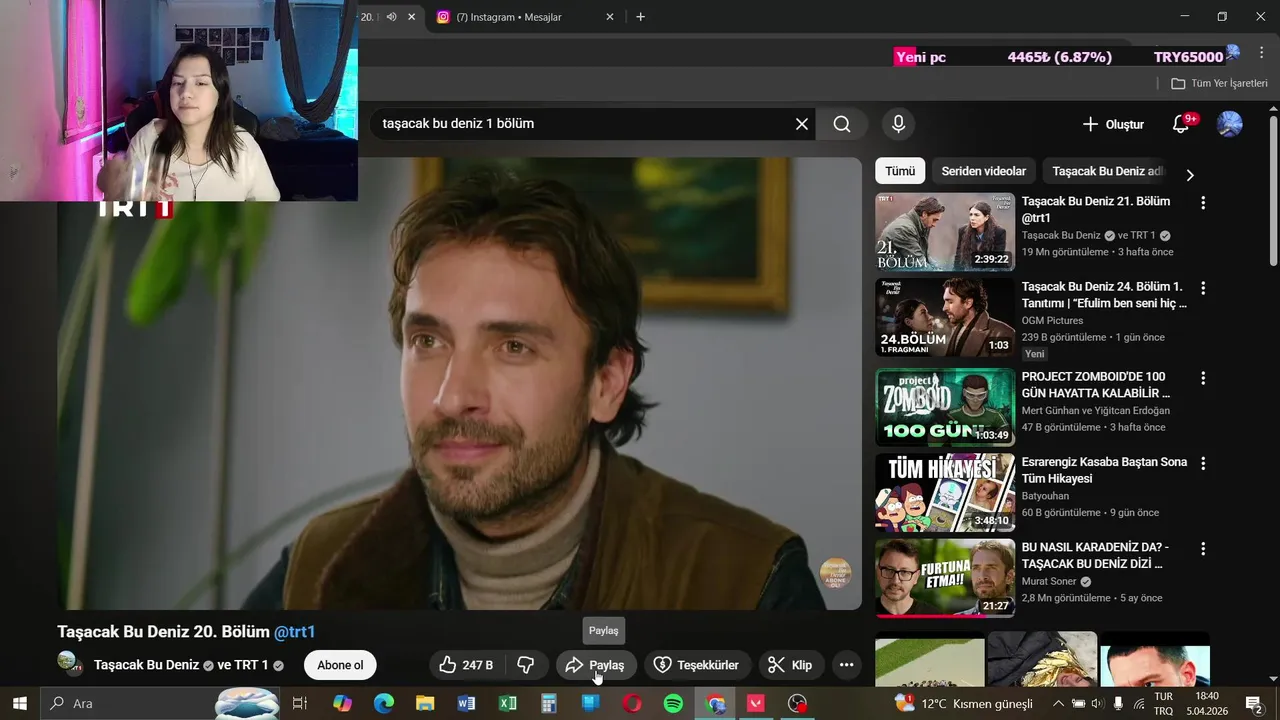The width and height of the screenshot is (1280, 720).
Task: Start voice search with microphone icon
Action: 898,124
